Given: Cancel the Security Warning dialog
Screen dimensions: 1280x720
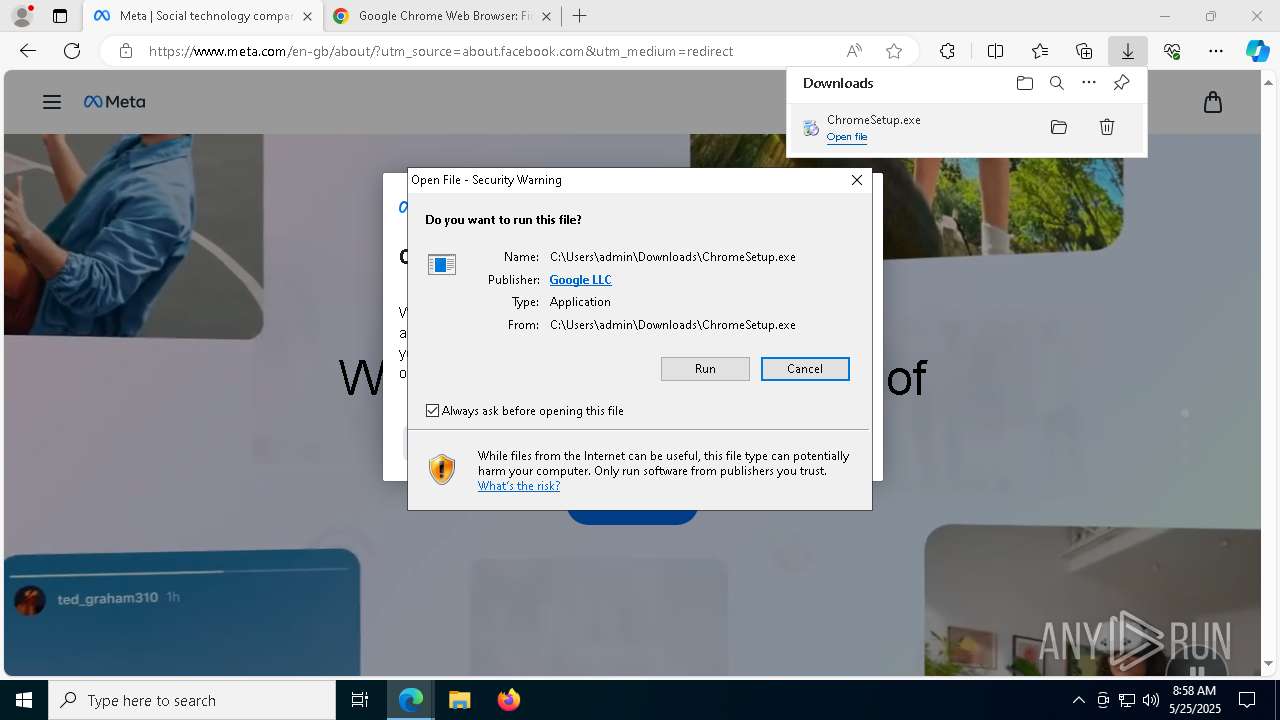Looking at the screenshot, I should tap(805, 369).
